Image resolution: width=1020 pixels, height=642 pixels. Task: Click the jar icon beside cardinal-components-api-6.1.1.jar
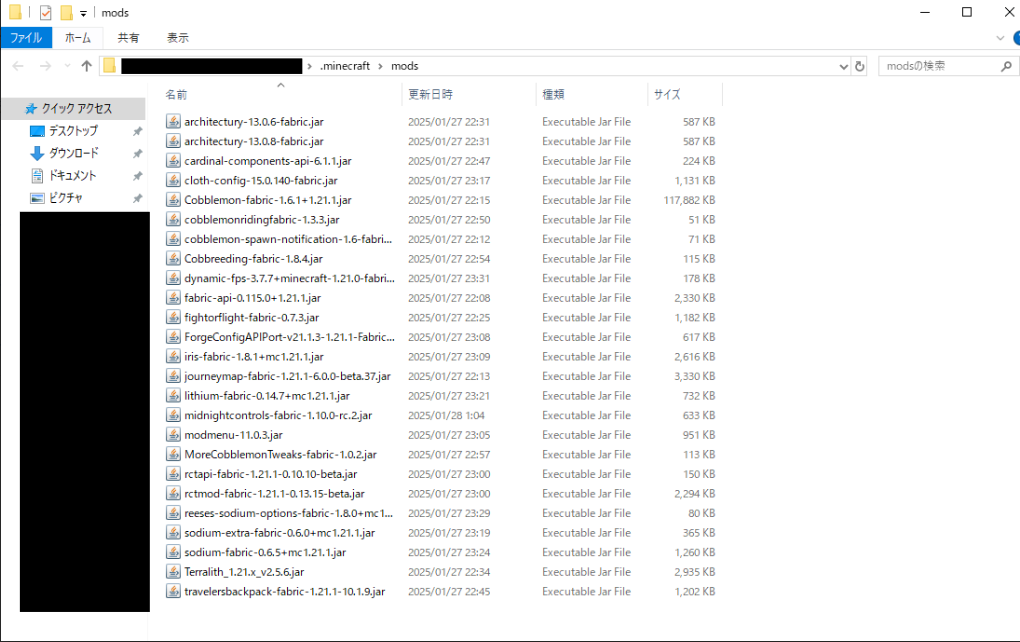[x=173, y=161]
